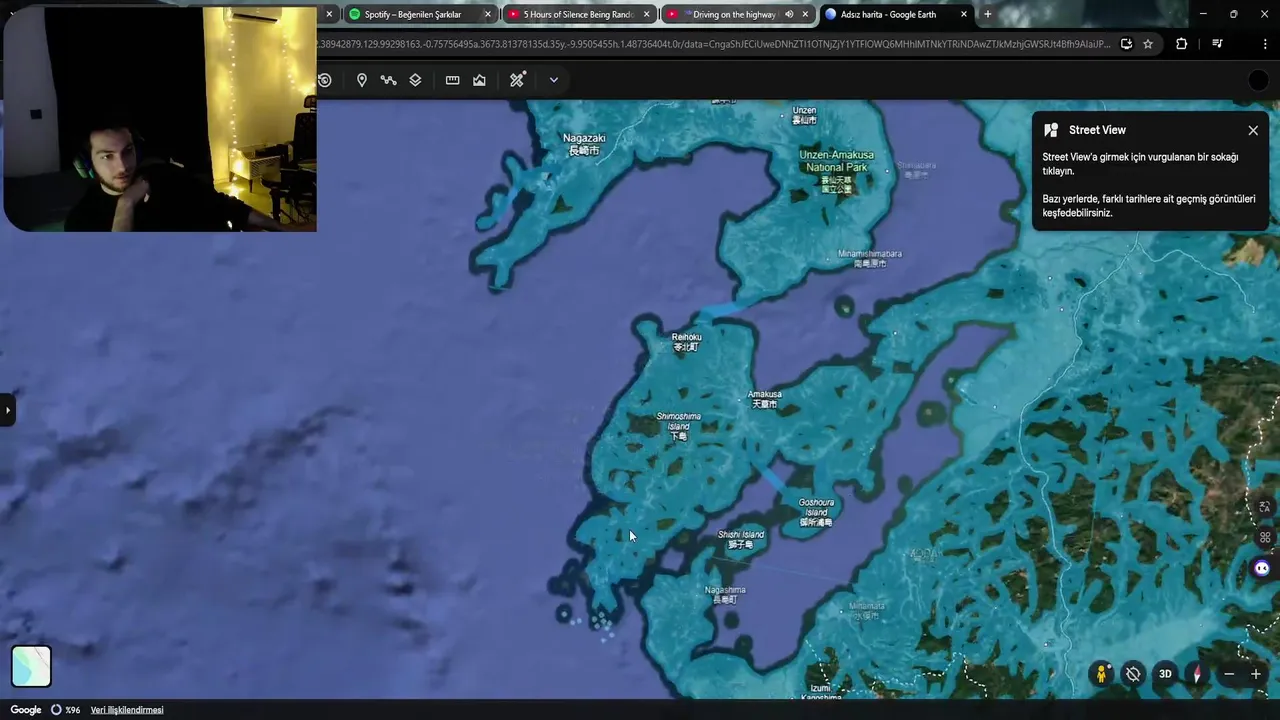Click the satellite data tool icon

pos(517,80)
